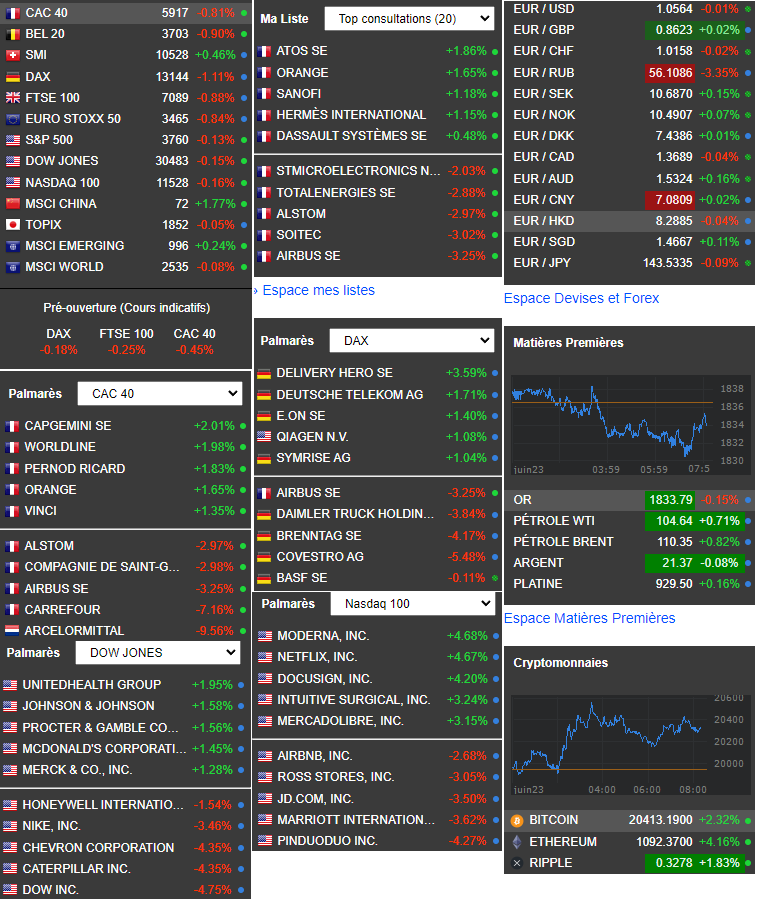This screenshot has height=900, width=759.
Task: Click TOTALENERGIES SE in Ma Liste
Action: [x=336, y=193]
